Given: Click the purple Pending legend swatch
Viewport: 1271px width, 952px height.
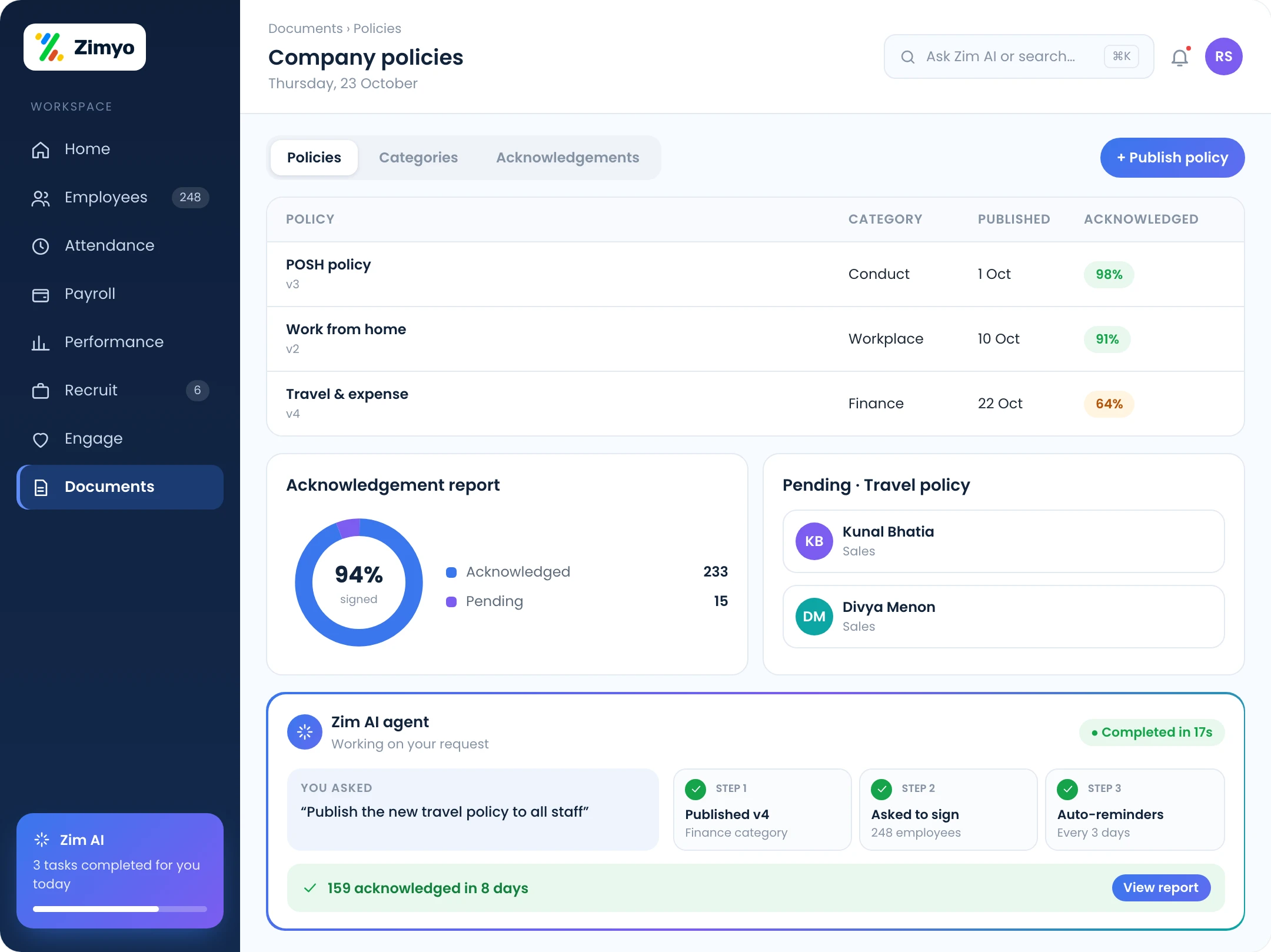Looking at the screenshot, I should pyautogui.click(x=451, y=602).
